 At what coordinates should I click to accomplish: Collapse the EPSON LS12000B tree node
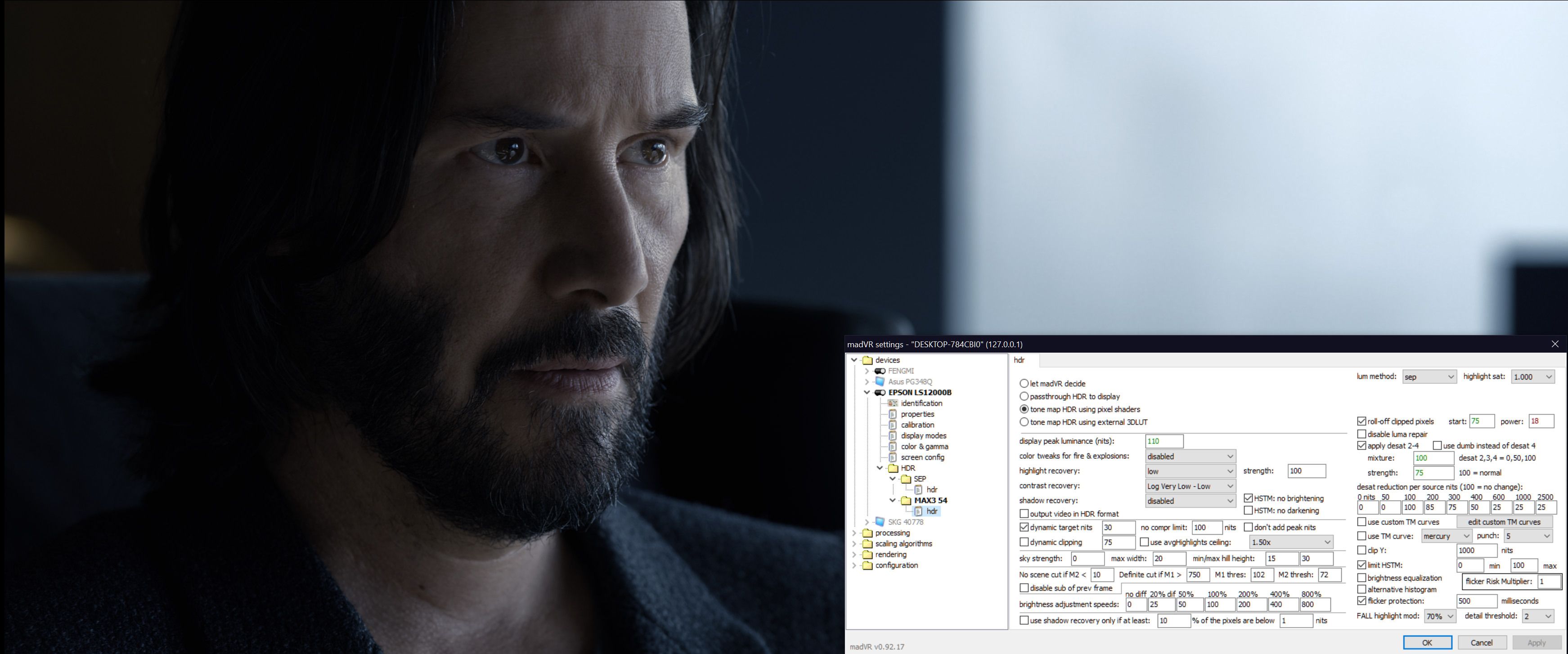pos(867,392)
